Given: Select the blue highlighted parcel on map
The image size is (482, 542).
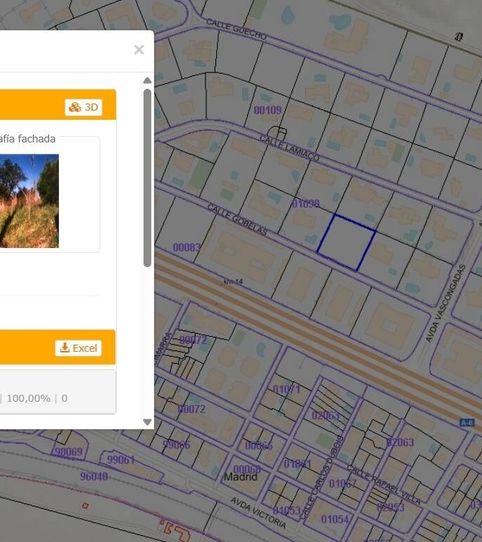Looking at the screenshot, I should [346, 242].
